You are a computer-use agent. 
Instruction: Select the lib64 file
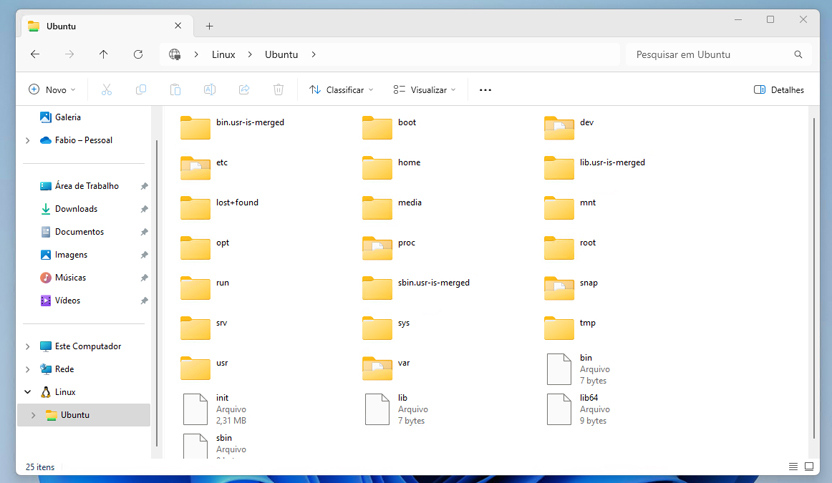578,409
